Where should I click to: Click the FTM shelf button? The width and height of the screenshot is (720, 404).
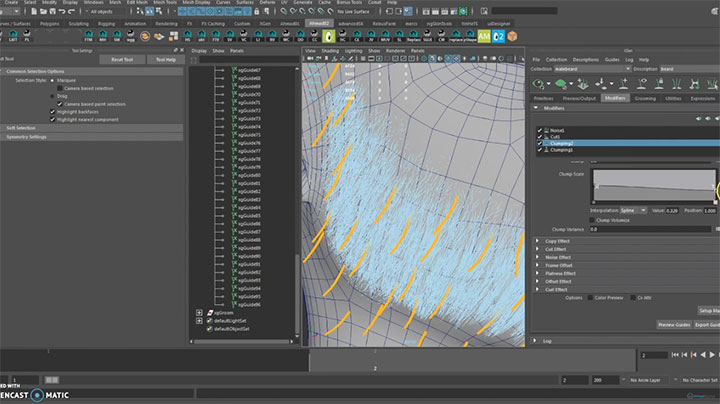coord(88,36)
